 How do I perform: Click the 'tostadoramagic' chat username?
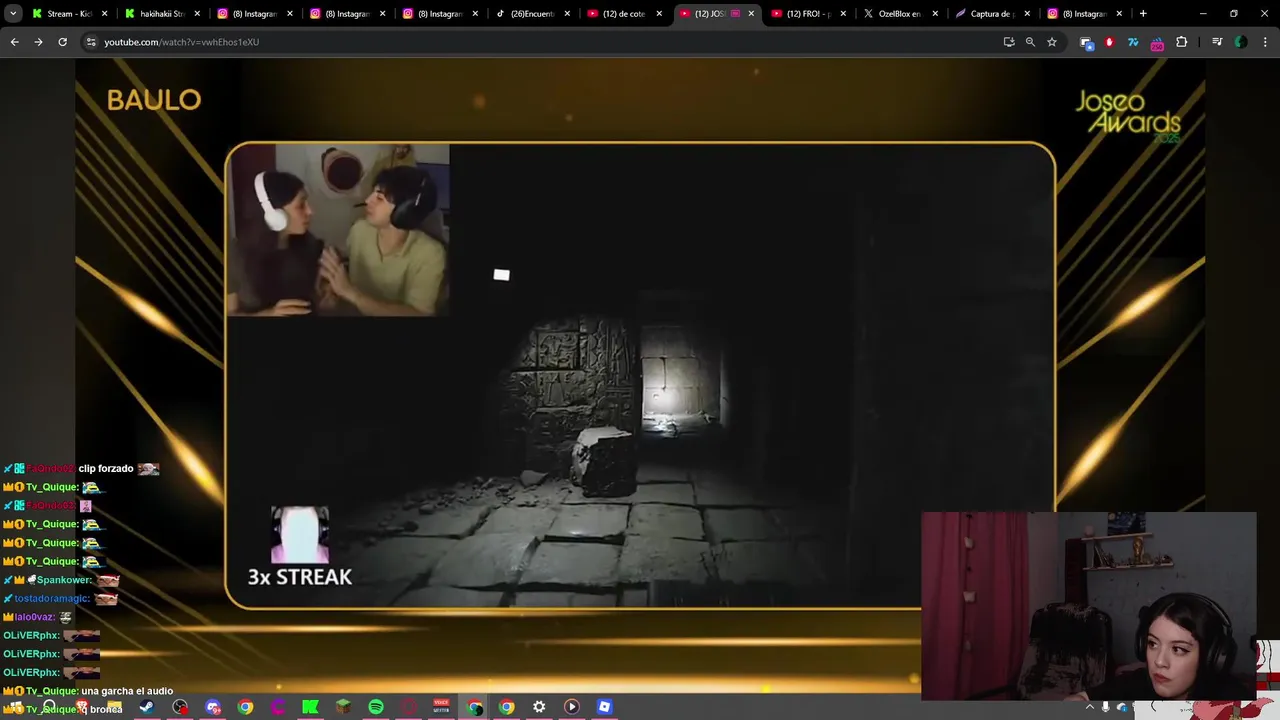tap(52, 598)
